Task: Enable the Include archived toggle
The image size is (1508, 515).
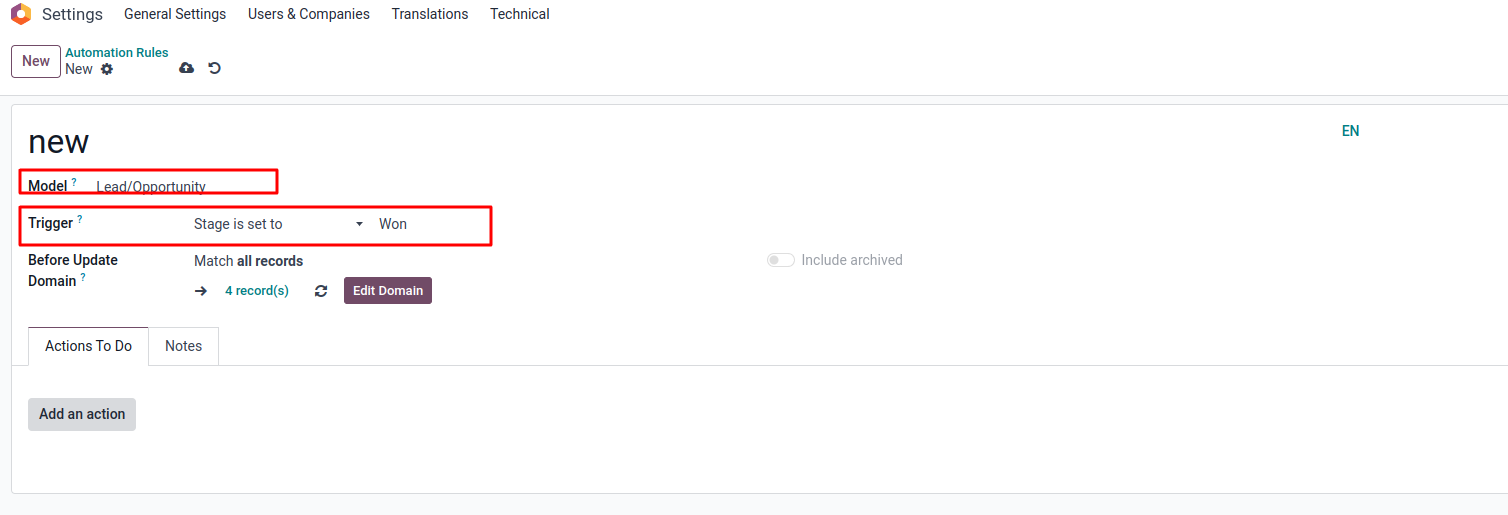Action: coord(781,260)
